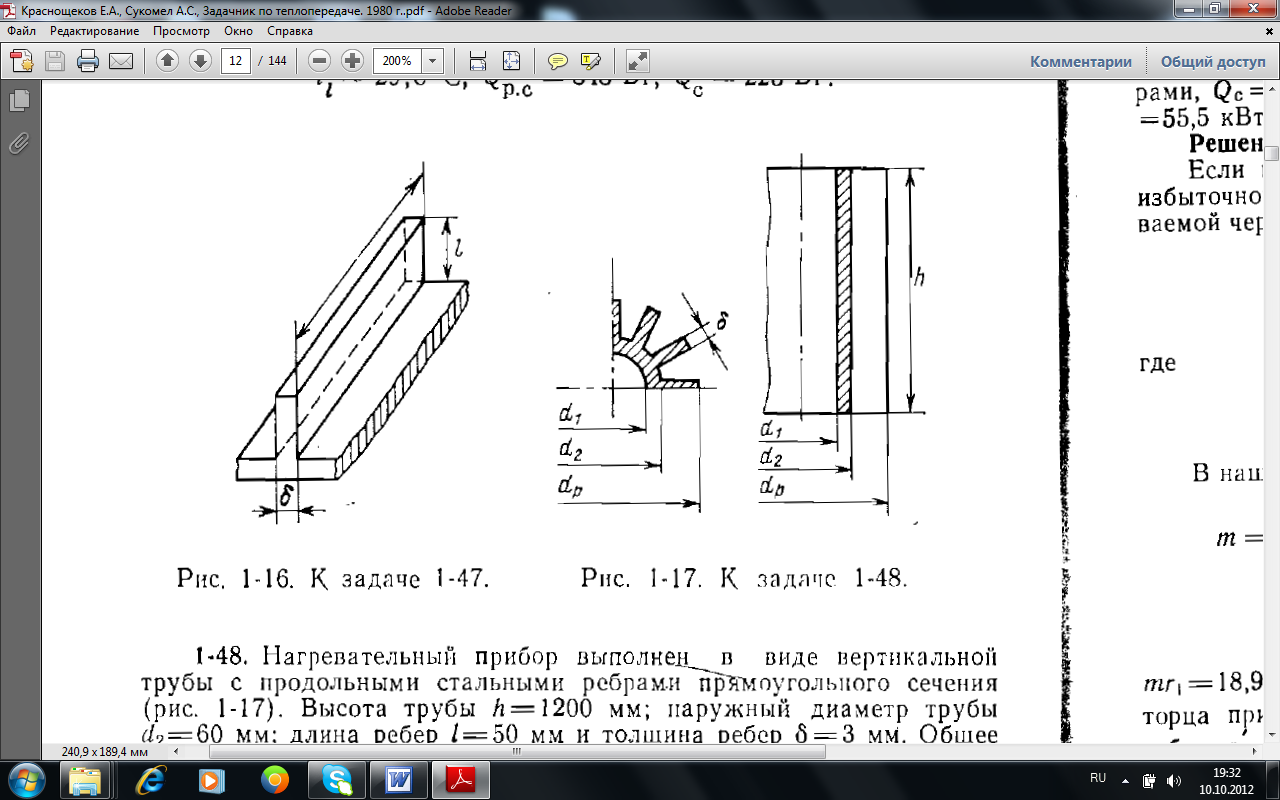Fit one full page icon
Screen dimensions: 1280x800
point(511,61)
